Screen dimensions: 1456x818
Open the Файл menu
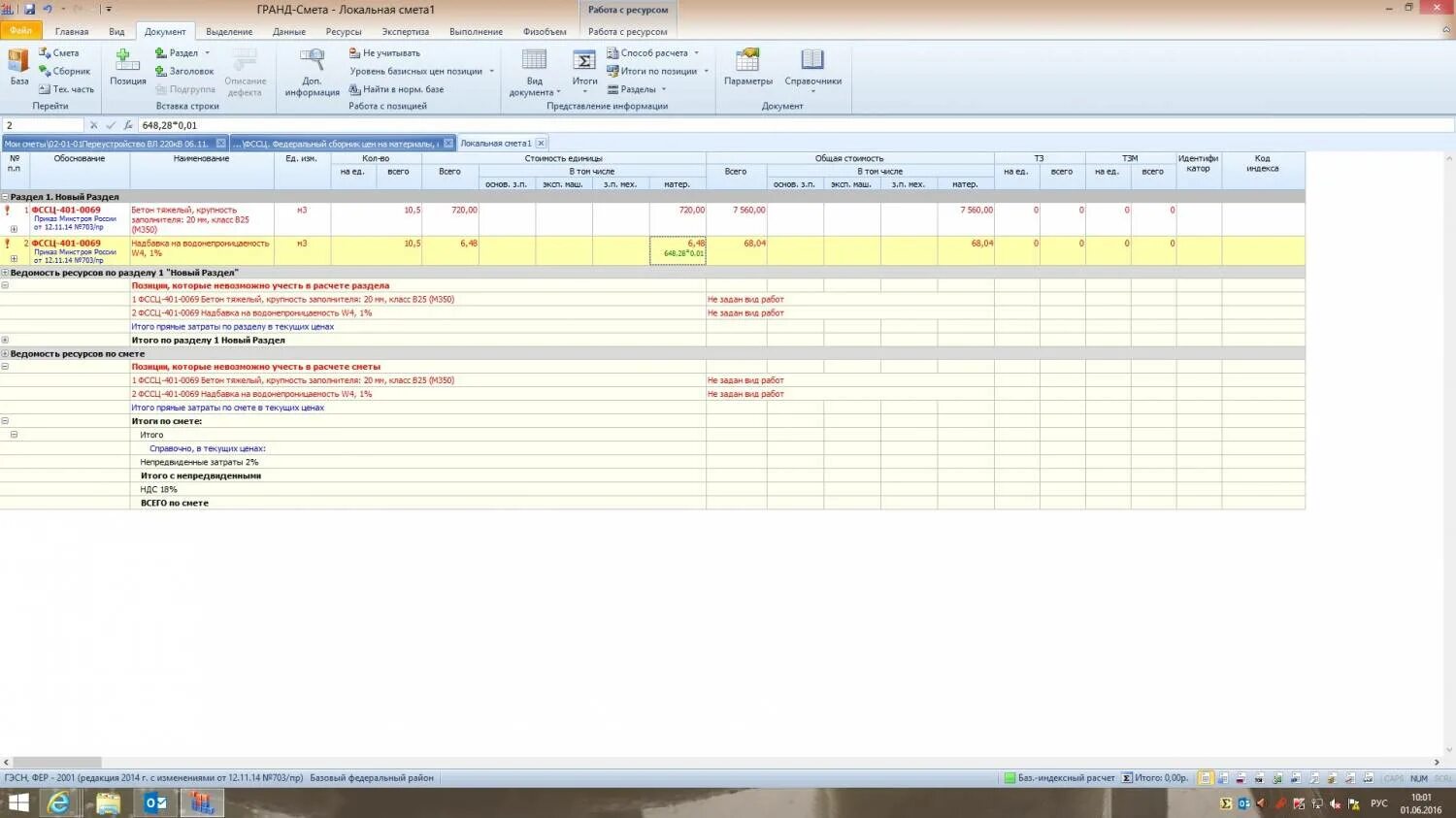click(20, 31)
